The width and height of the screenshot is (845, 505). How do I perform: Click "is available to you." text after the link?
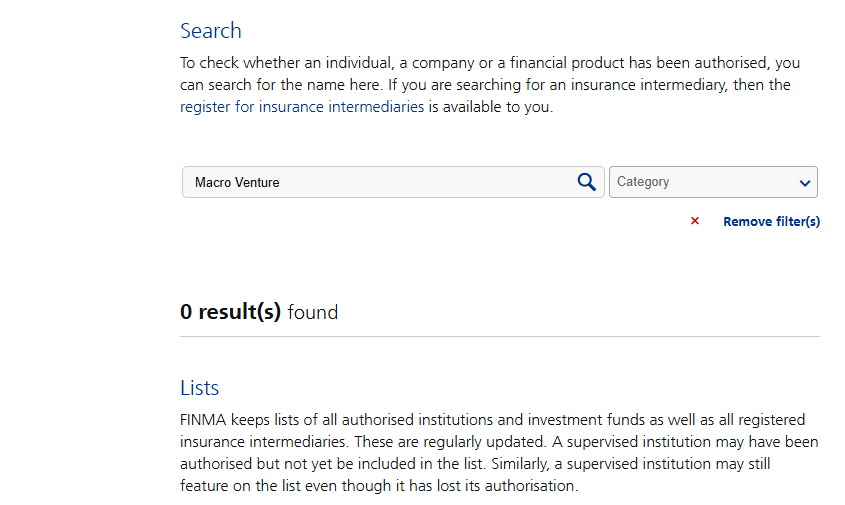[491, 107]
